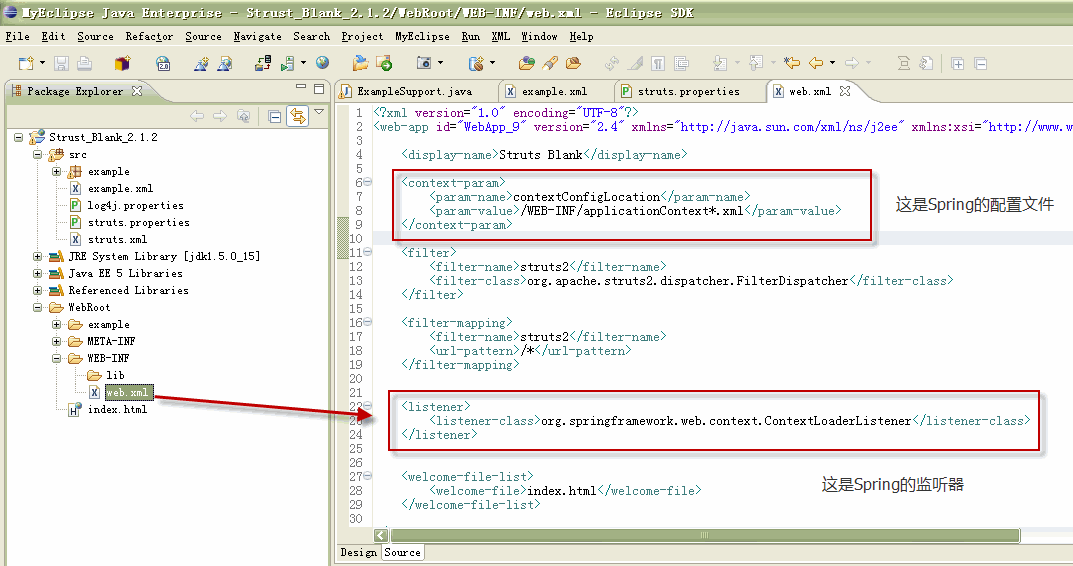
Task: Toggle Link with Editor in Package Explorer
Action: pos(298,116)
